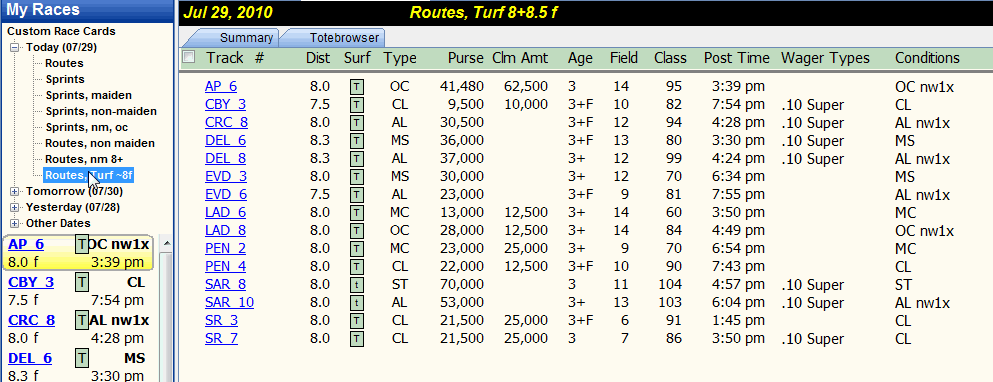This screenshot has height=382, width=993.
Task: Select Routes, nm 8+ race card
Action: coord(84,159)
